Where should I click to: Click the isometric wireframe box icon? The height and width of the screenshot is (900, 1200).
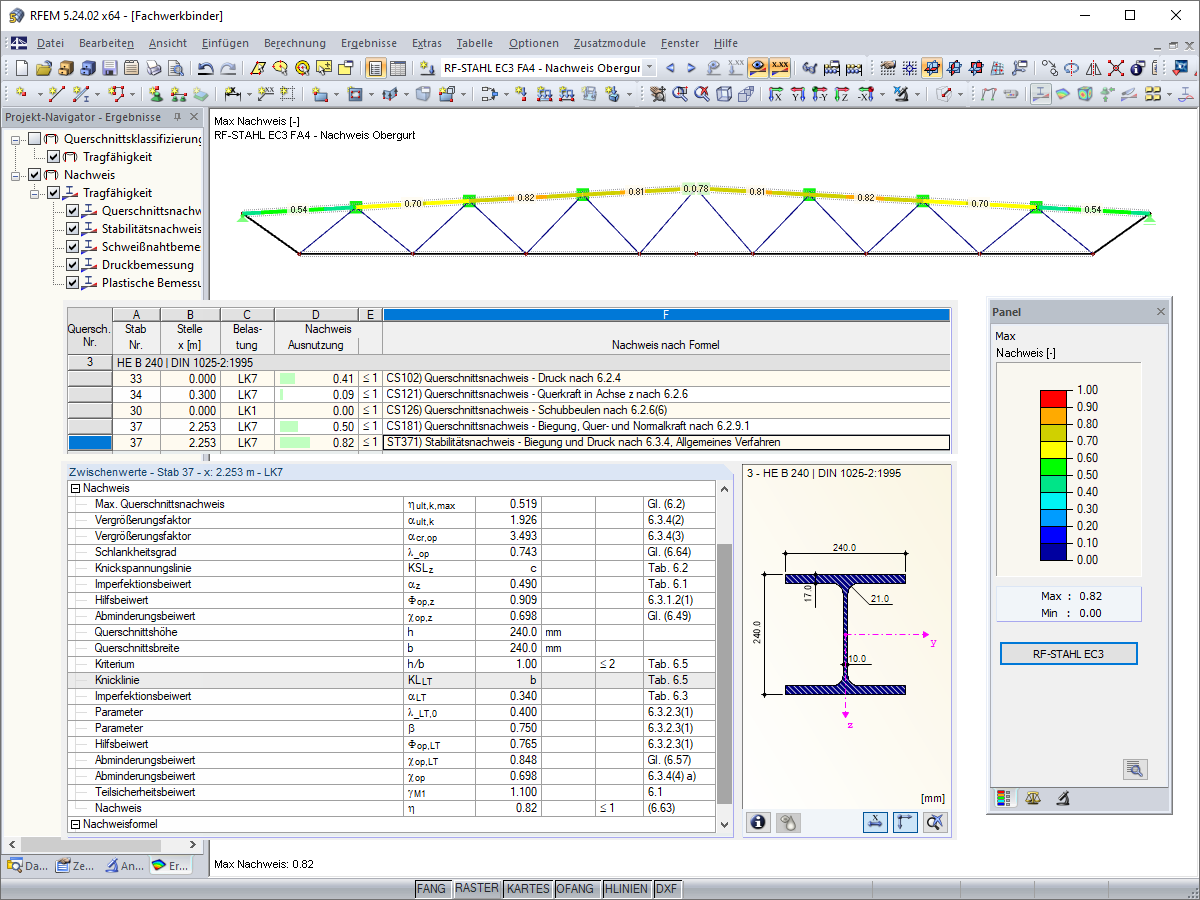click(724, 94)
